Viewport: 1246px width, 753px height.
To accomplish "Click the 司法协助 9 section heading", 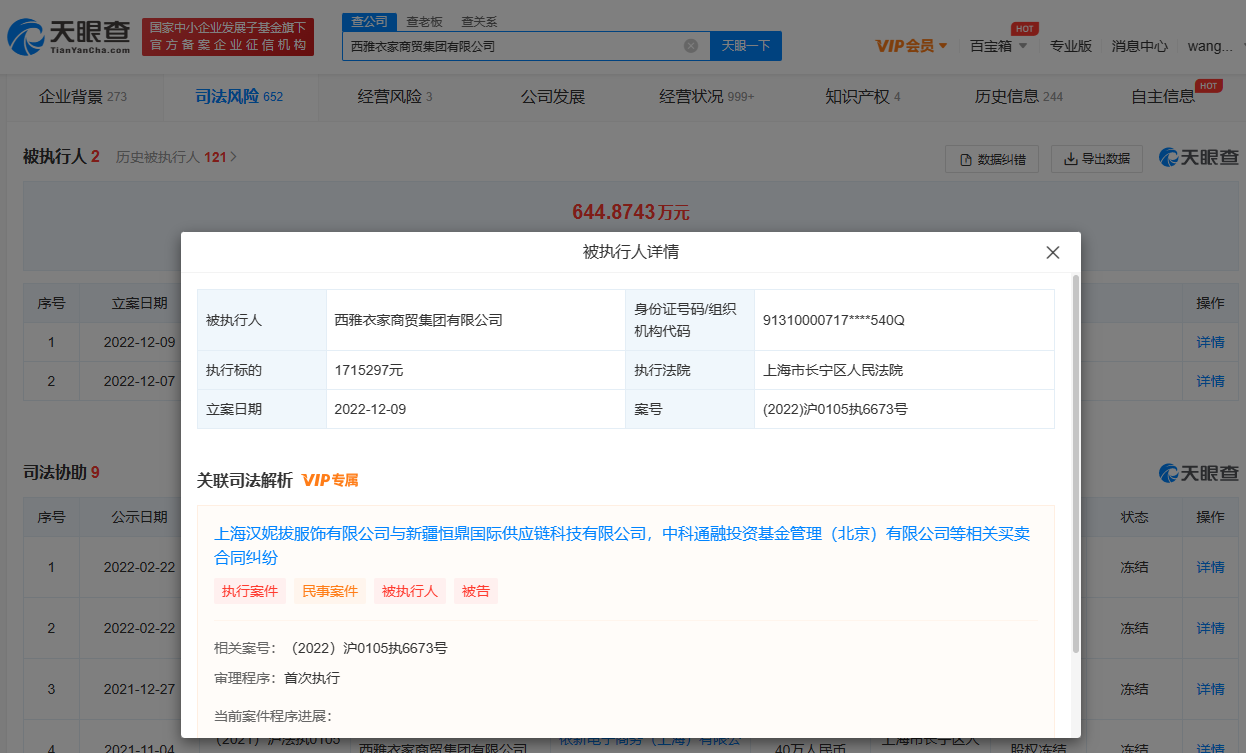I will (x=61, y=472).
